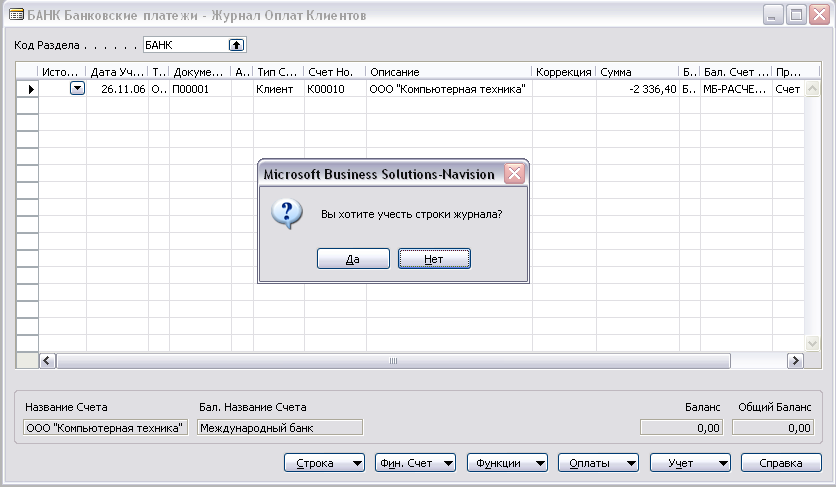Click balancing account cell МБ-РАСЧЕ...
This screenshot has height=487, width=836.
(736, 89)
